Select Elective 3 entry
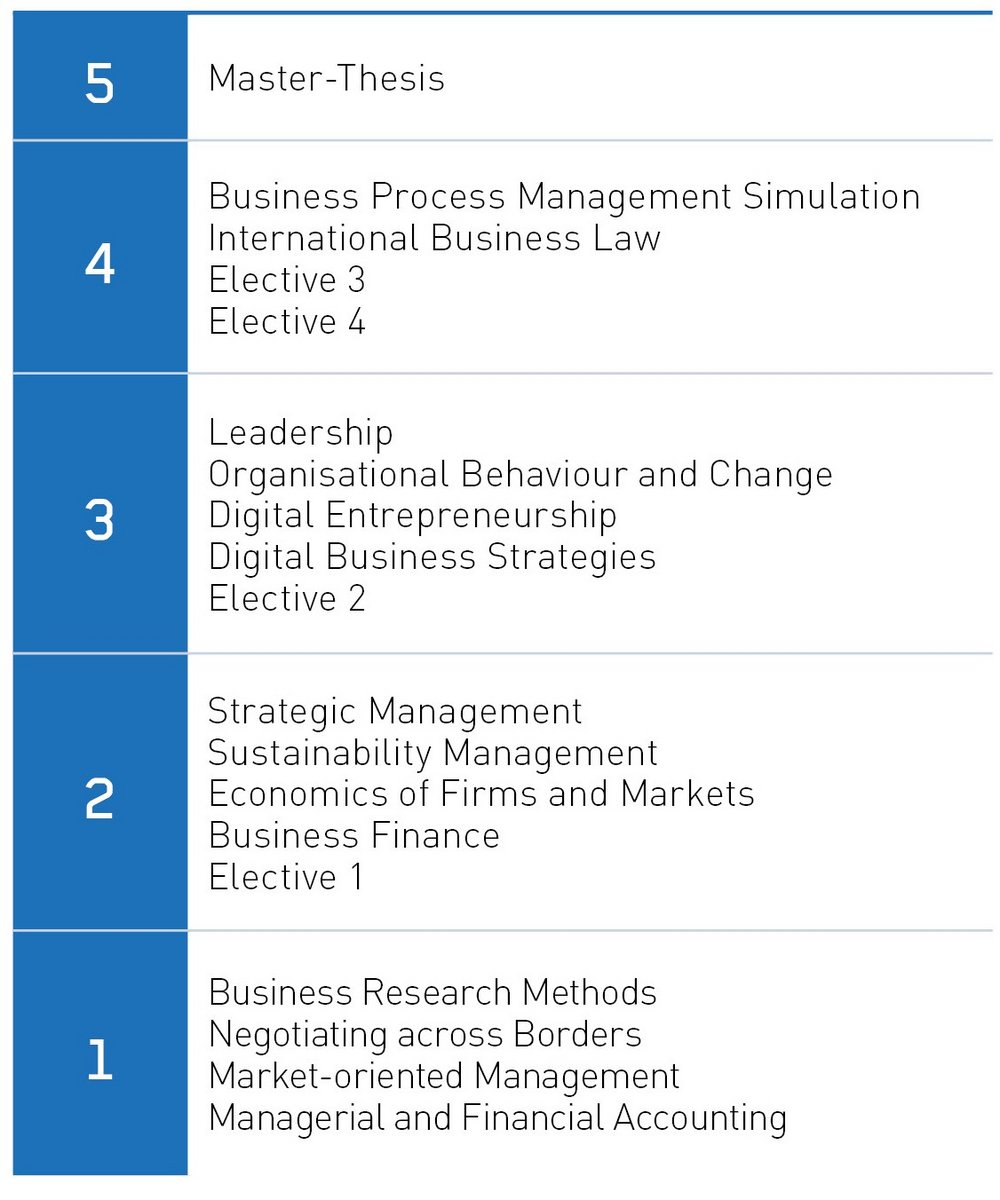 [x=287, y=280]
